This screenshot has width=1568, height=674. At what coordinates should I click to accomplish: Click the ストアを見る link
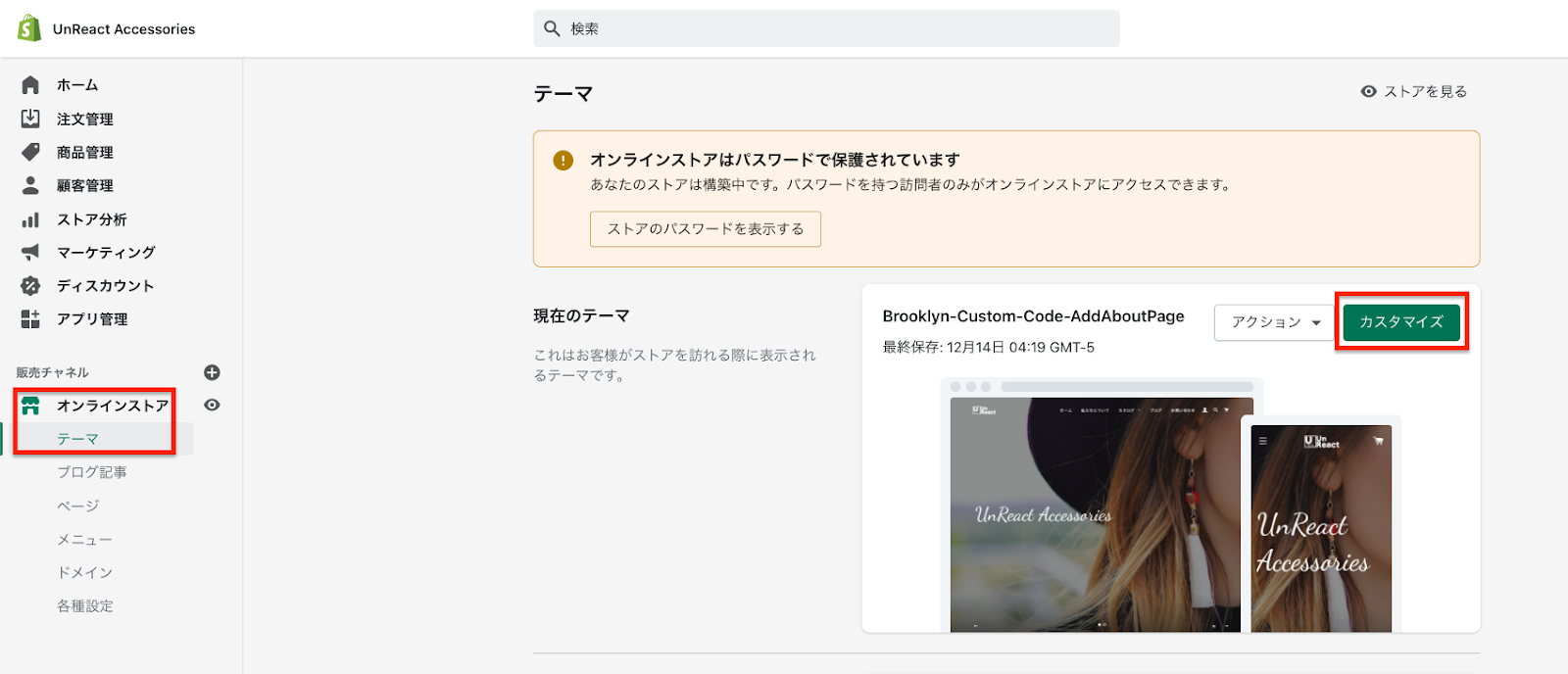click(1414, 91)
